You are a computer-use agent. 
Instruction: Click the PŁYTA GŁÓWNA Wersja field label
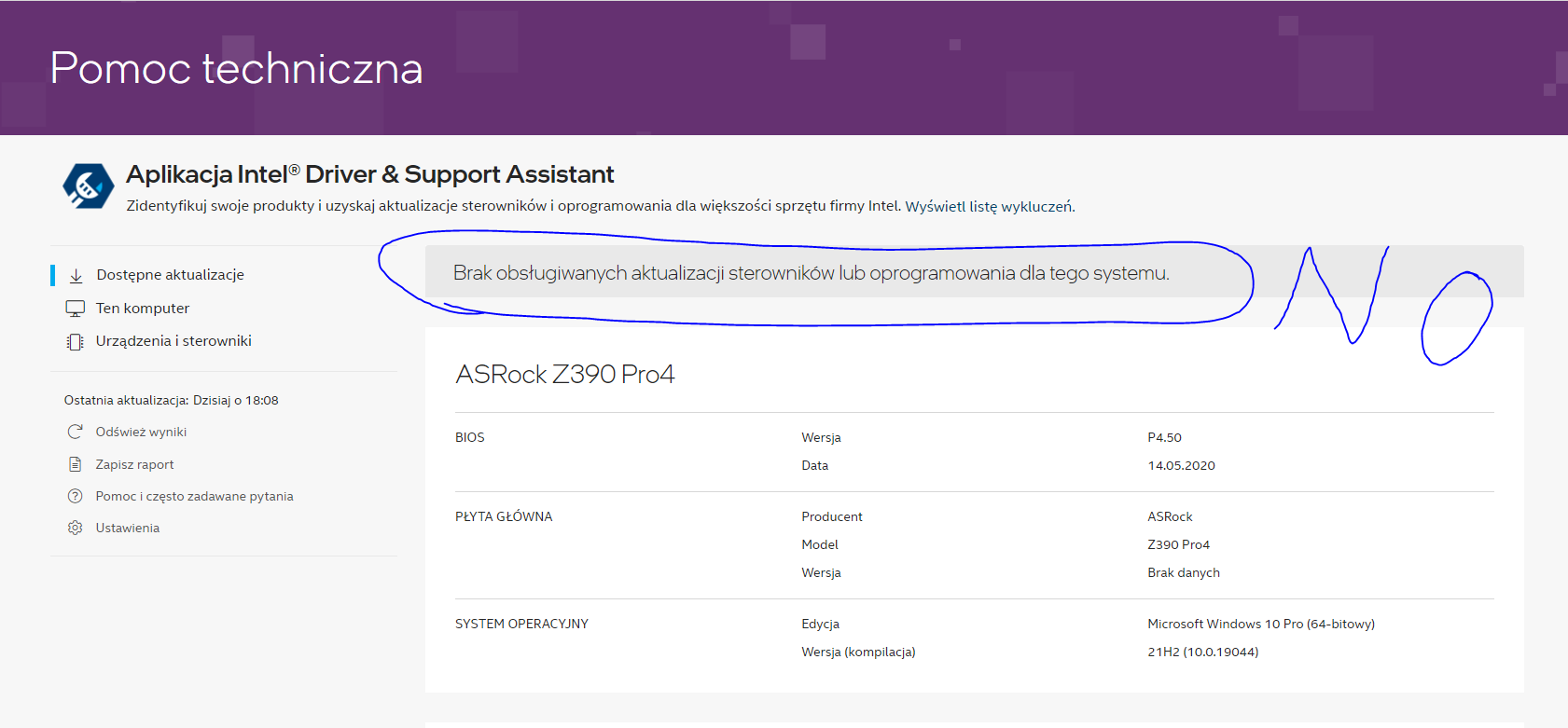point(822,572)
